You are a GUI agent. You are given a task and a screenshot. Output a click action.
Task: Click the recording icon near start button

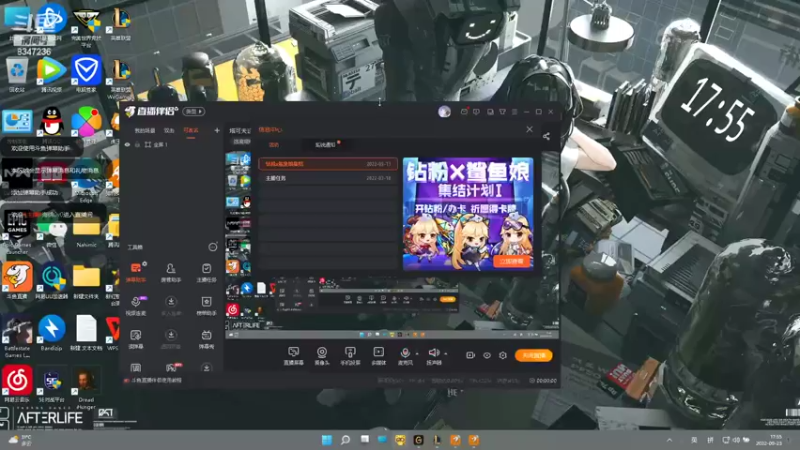[x=470, y=355]
